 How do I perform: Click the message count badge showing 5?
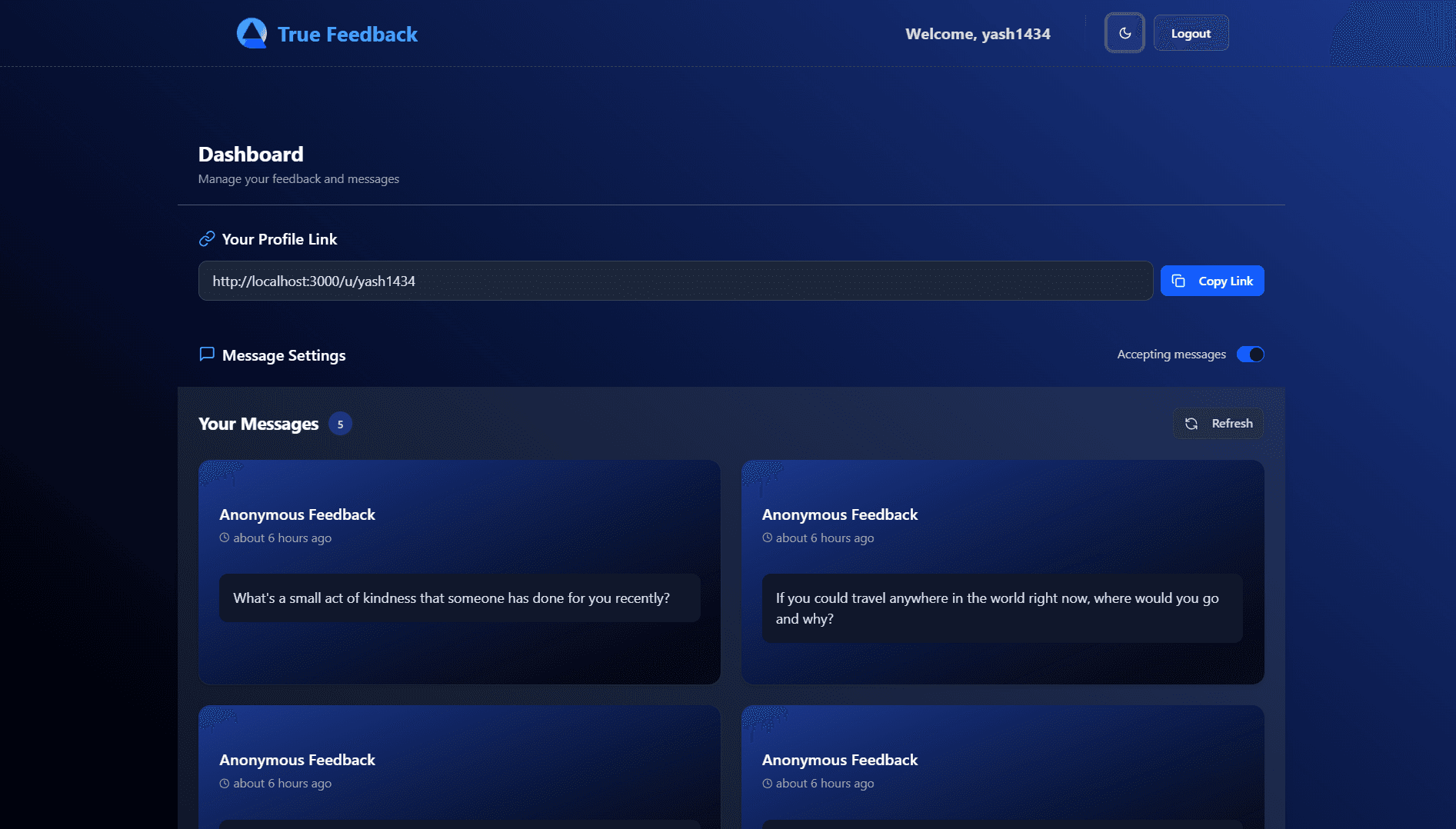click(338, 423)
